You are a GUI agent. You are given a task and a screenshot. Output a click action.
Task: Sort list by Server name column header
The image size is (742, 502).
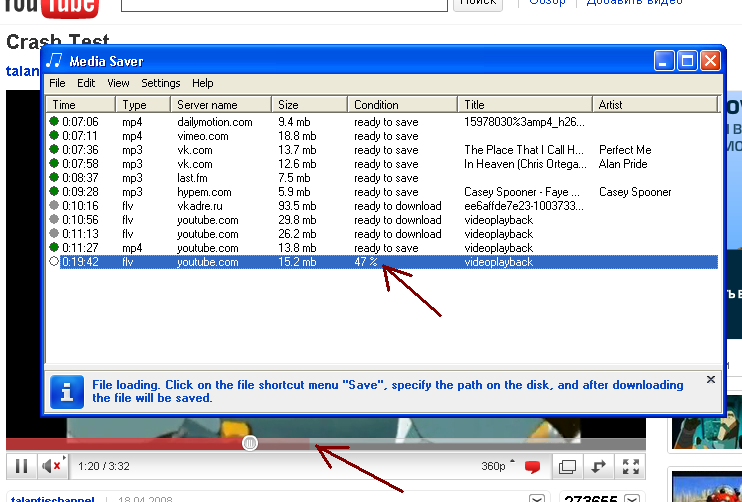point(221,105)
